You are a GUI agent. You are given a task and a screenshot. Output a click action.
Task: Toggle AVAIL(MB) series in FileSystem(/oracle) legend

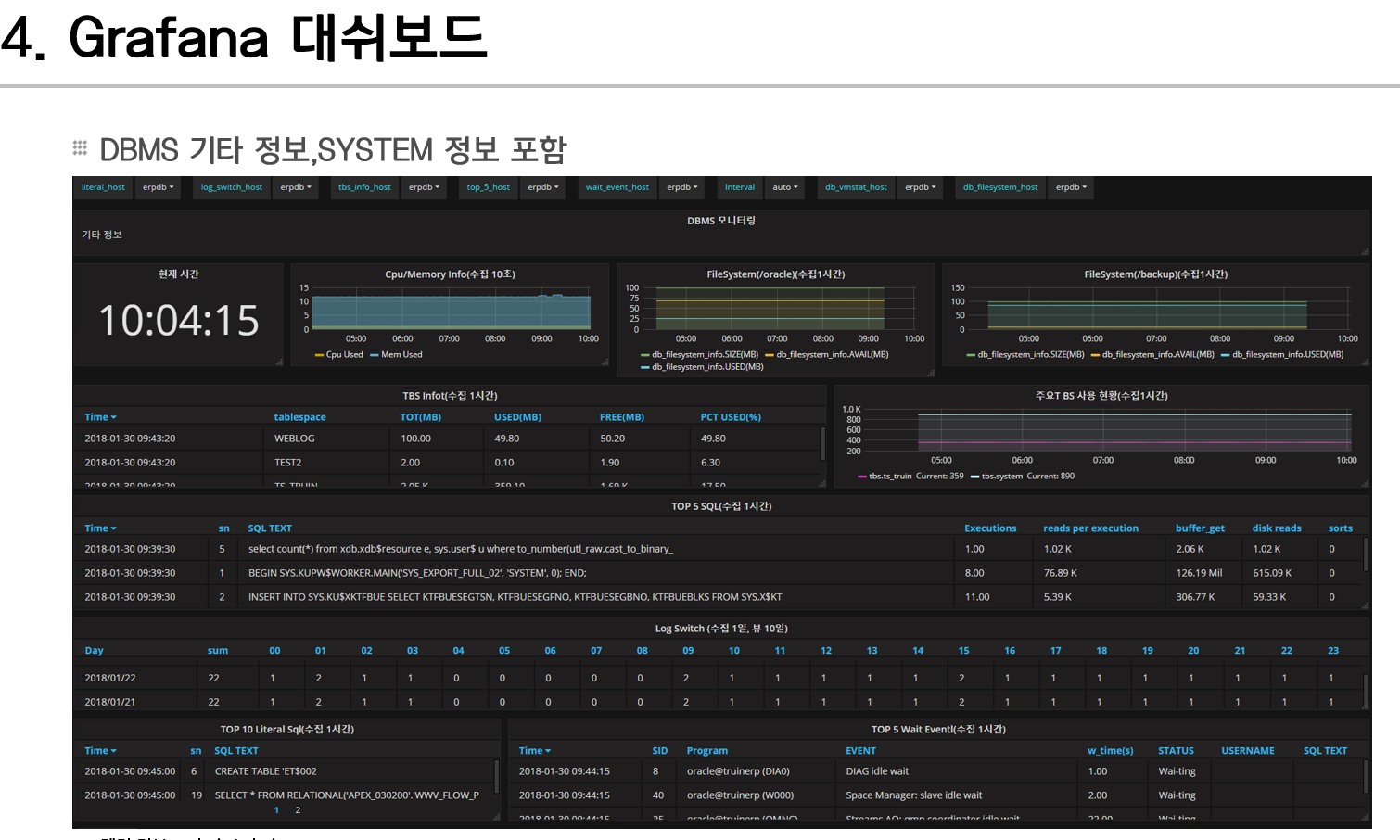click(x=832, y=354)
